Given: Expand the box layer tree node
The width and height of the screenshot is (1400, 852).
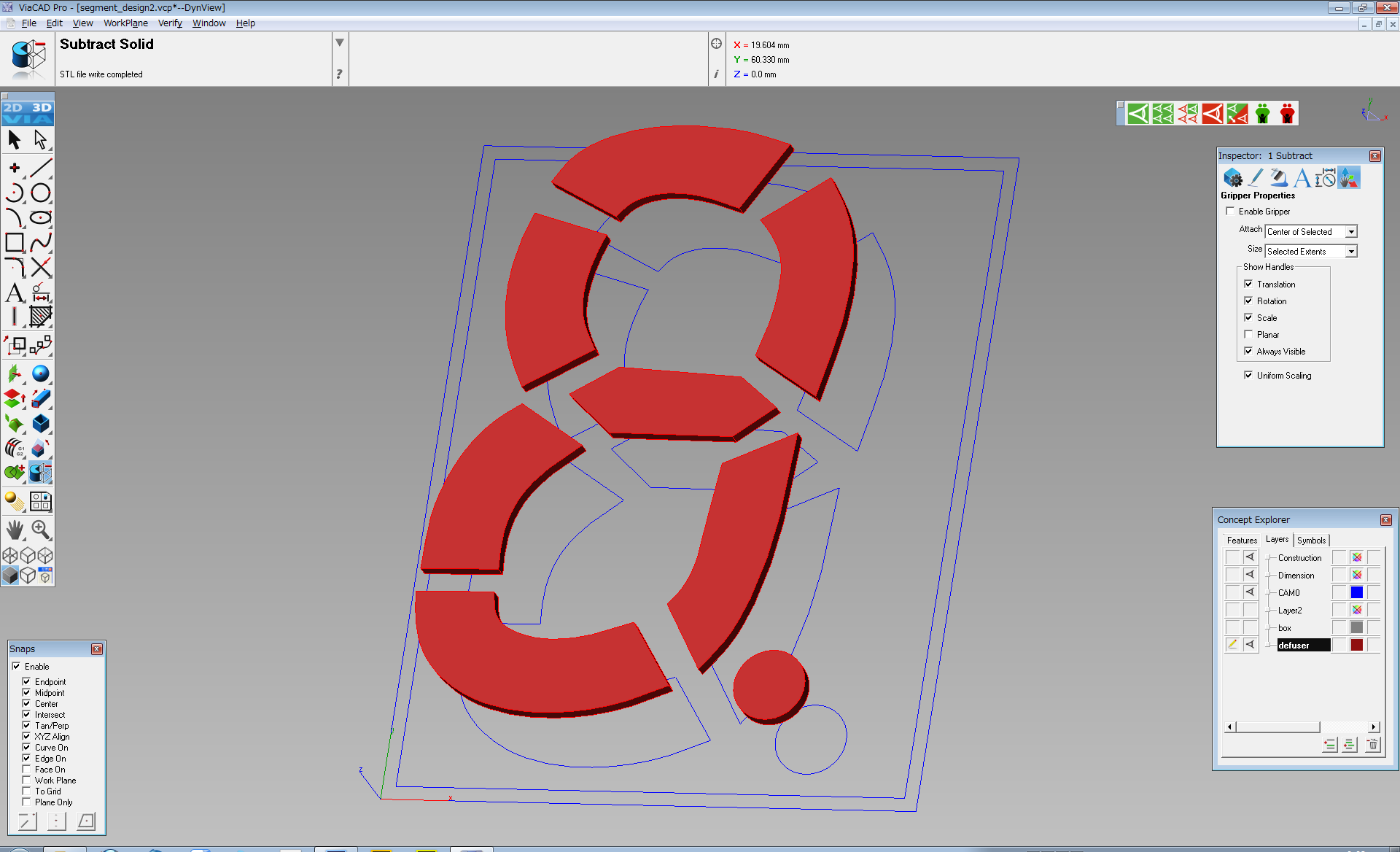Looking at the screenshot, I should 1269,628.
